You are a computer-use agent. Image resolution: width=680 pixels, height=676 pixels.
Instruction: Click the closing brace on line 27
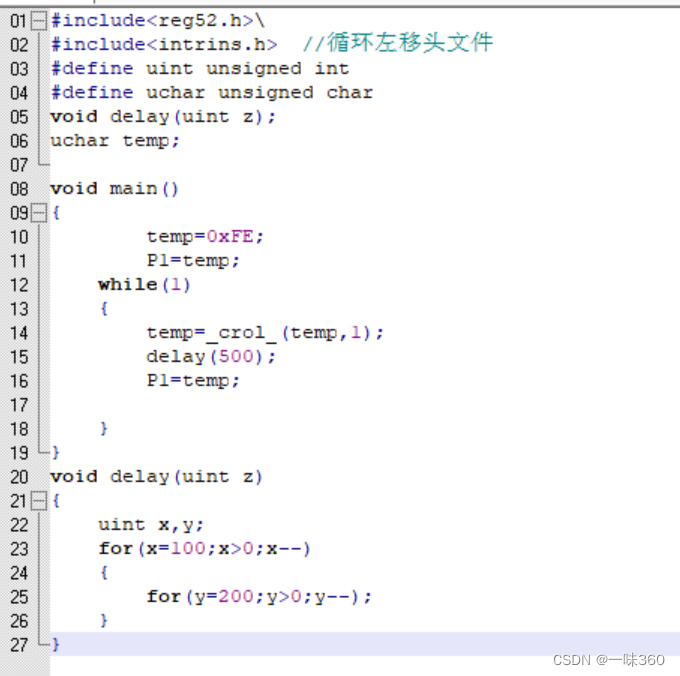pyautogui.click(x=56, y=645)
